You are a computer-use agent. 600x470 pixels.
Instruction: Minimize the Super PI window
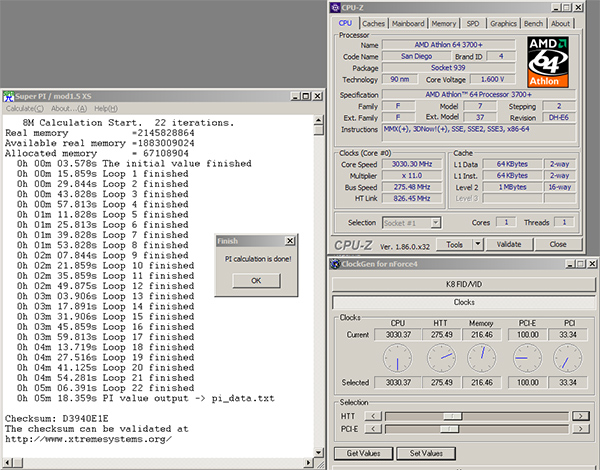tap(295, 96)
